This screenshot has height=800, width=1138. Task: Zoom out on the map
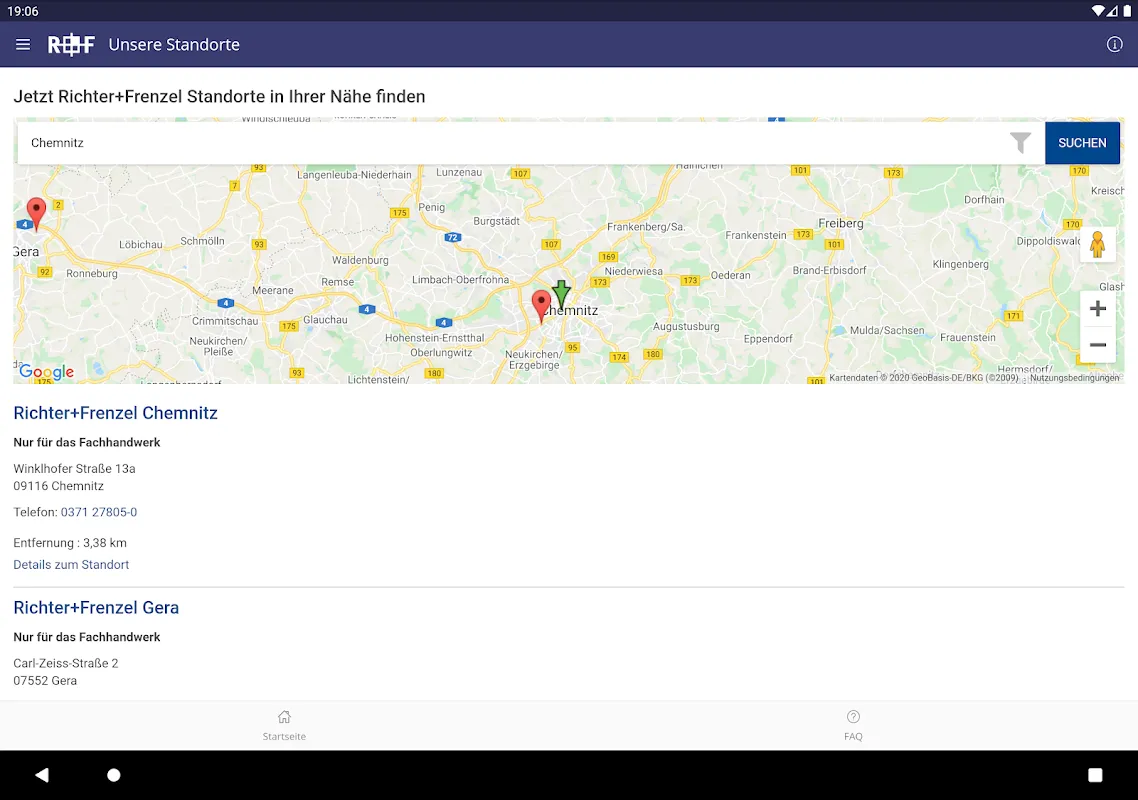1098,345
